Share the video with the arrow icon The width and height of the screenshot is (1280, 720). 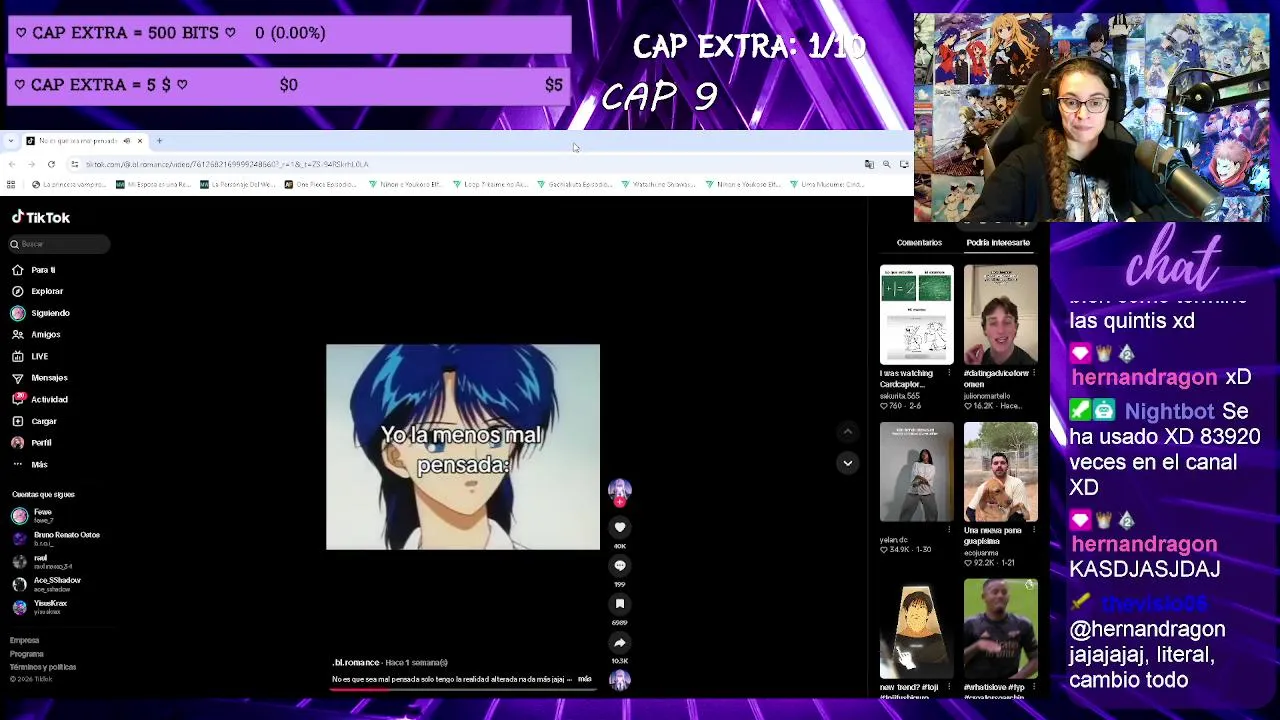click(620, 643)
